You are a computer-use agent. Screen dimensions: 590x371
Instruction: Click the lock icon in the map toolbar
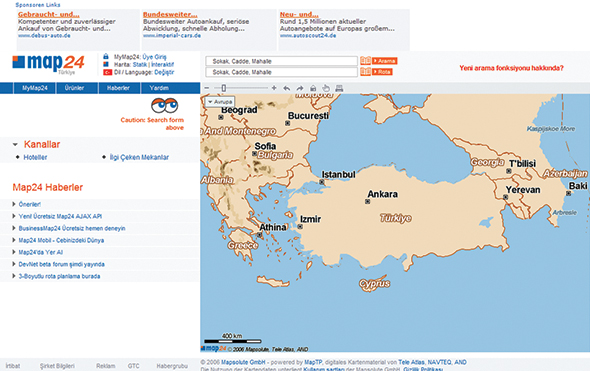tap(313, 88)
